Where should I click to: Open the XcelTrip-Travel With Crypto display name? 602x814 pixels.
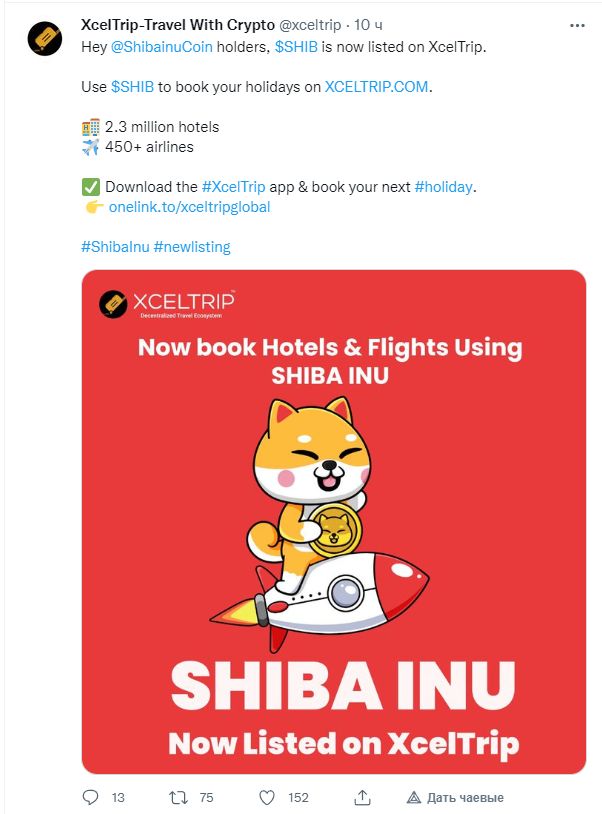click(178, 25)
